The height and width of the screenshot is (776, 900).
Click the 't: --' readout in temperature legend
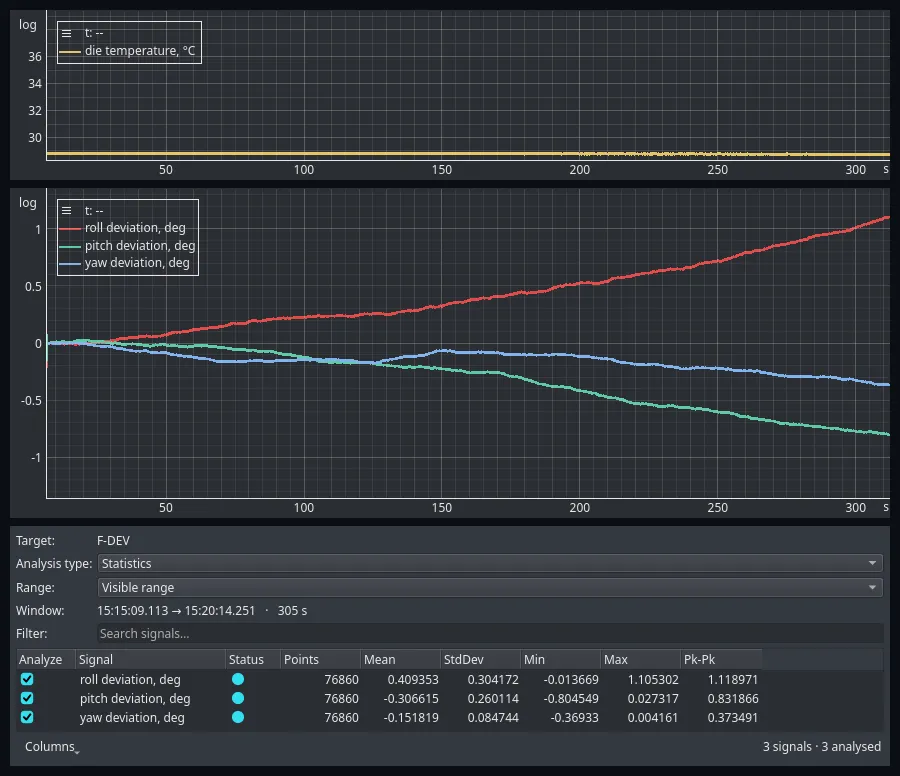click(94, 33)
